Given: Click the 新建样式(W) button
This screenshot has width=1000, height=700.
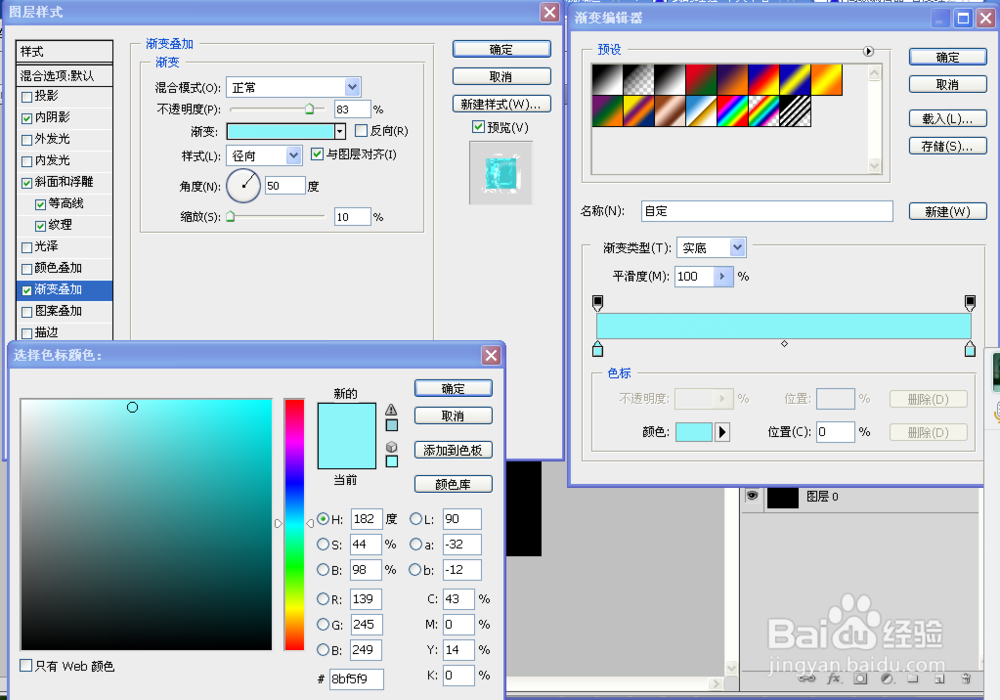Looking at the screenshot, I should tap(499, 103).
